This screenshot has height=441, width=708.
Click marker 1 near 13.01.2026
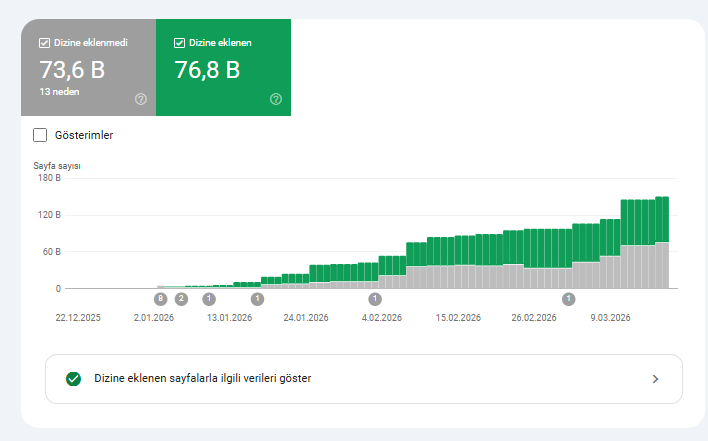(x=209, y=299)
